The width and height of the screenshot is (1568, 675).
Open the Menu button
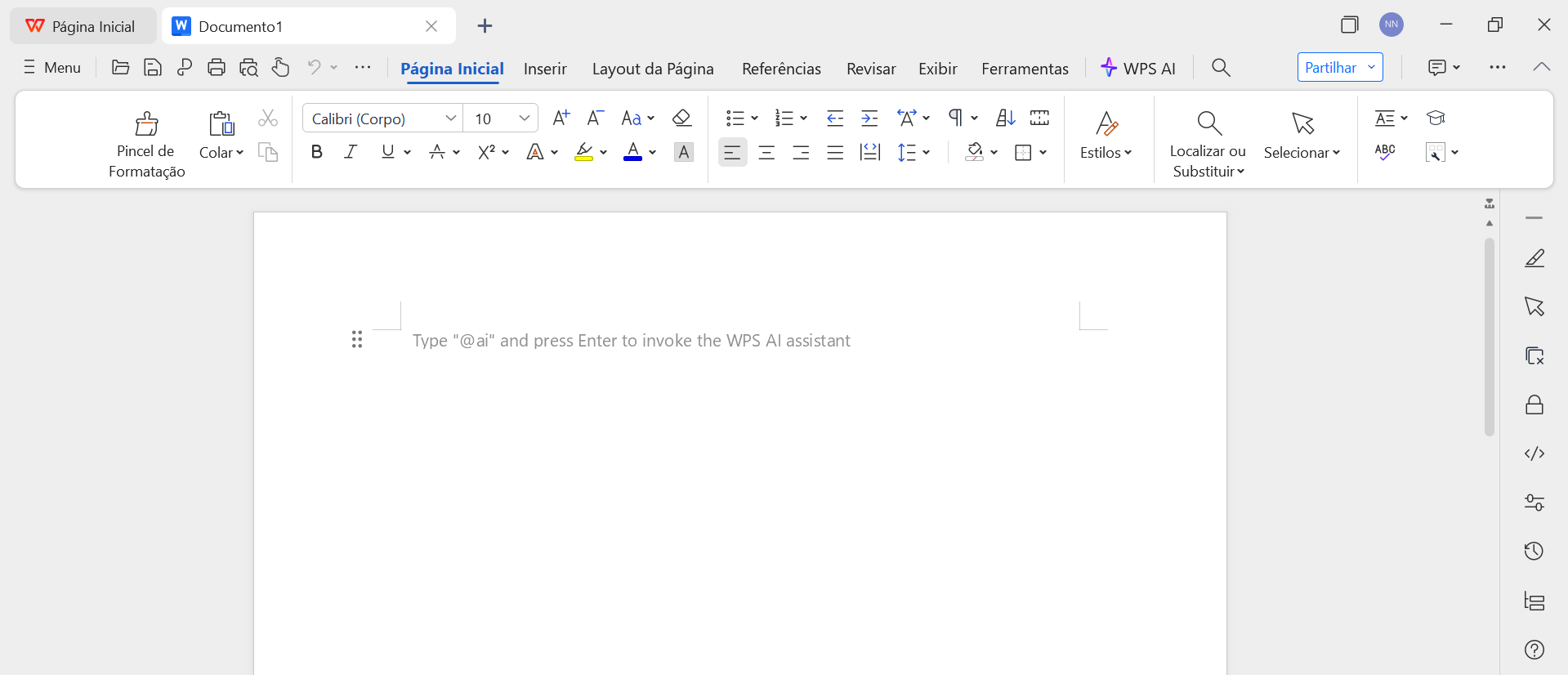[x=52, y=67]
